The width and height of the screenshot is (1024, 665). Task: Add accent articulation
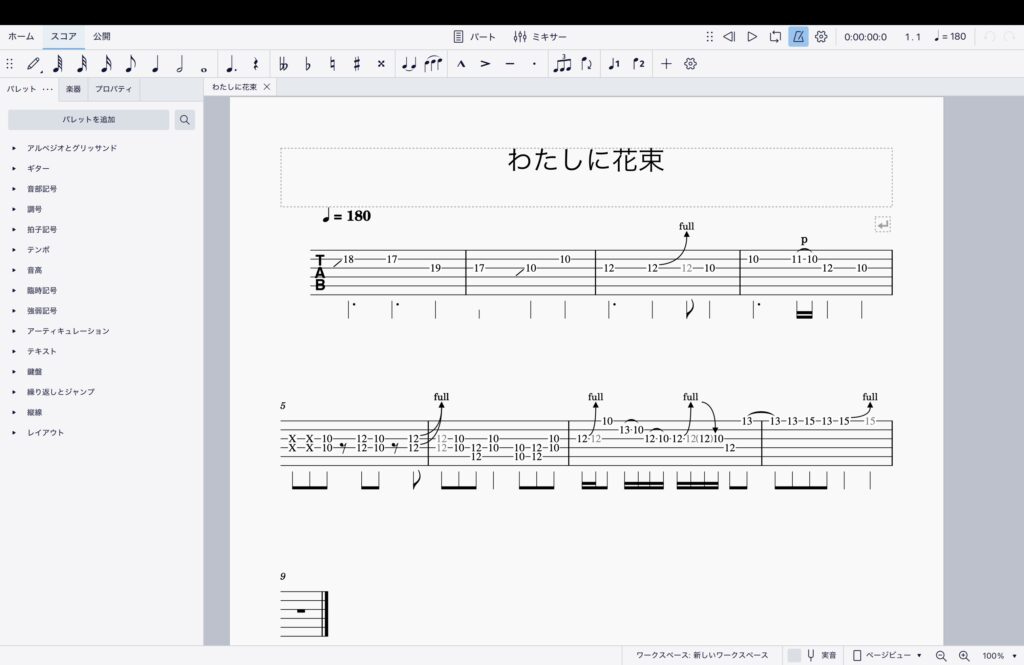click(x=485, y=64)
